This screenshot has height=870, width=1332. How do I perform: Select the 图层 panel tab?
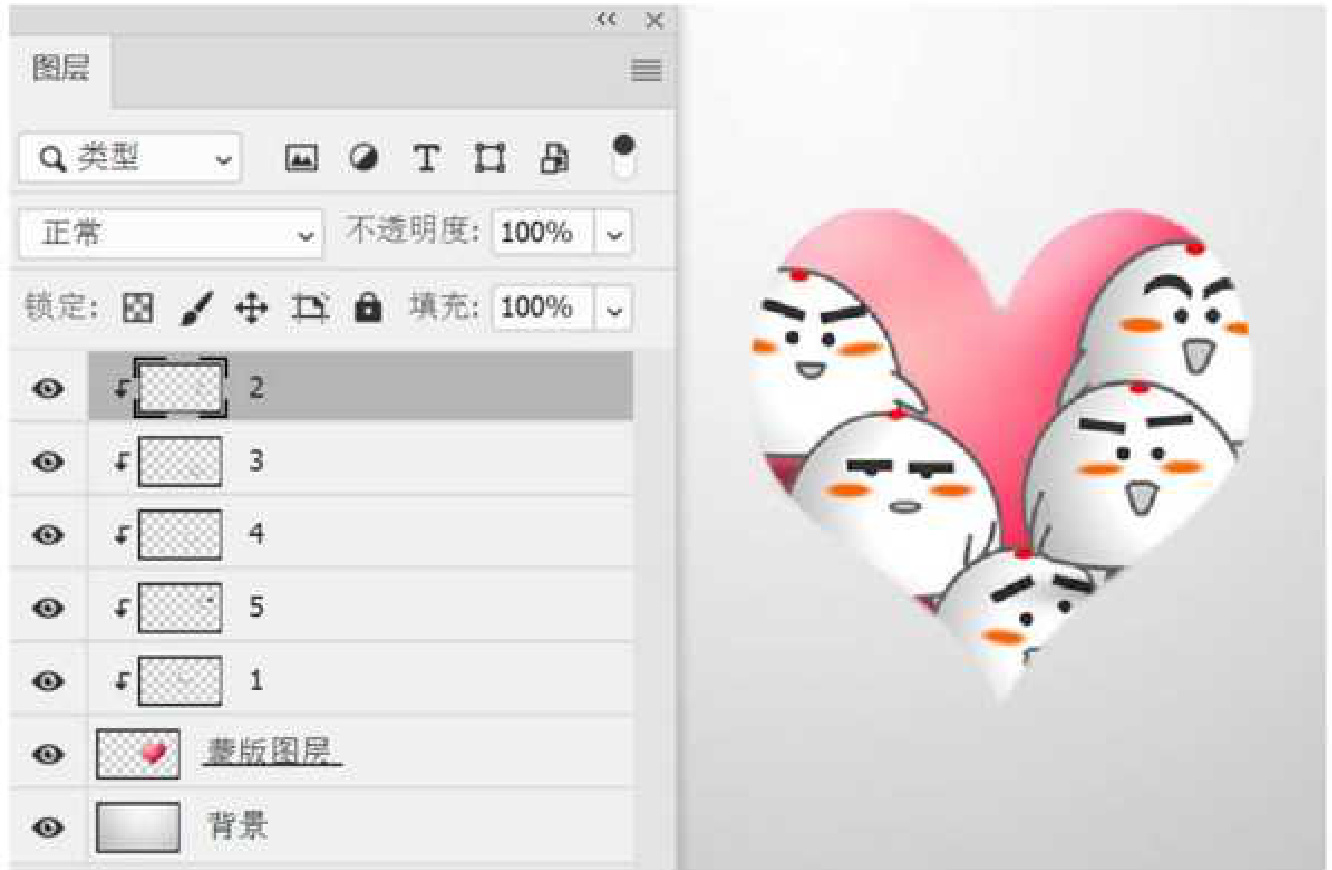[x=61, y=69]
